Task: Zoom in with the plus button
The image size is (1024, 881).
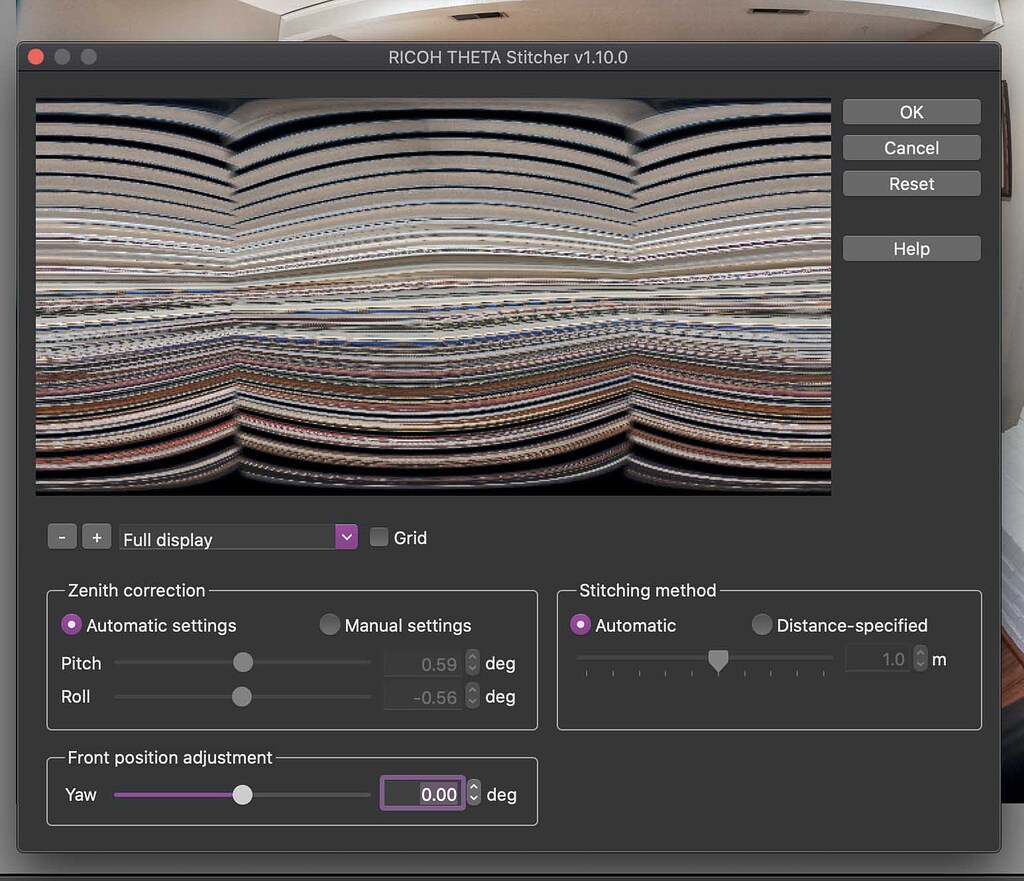Action: pos(97,537)
